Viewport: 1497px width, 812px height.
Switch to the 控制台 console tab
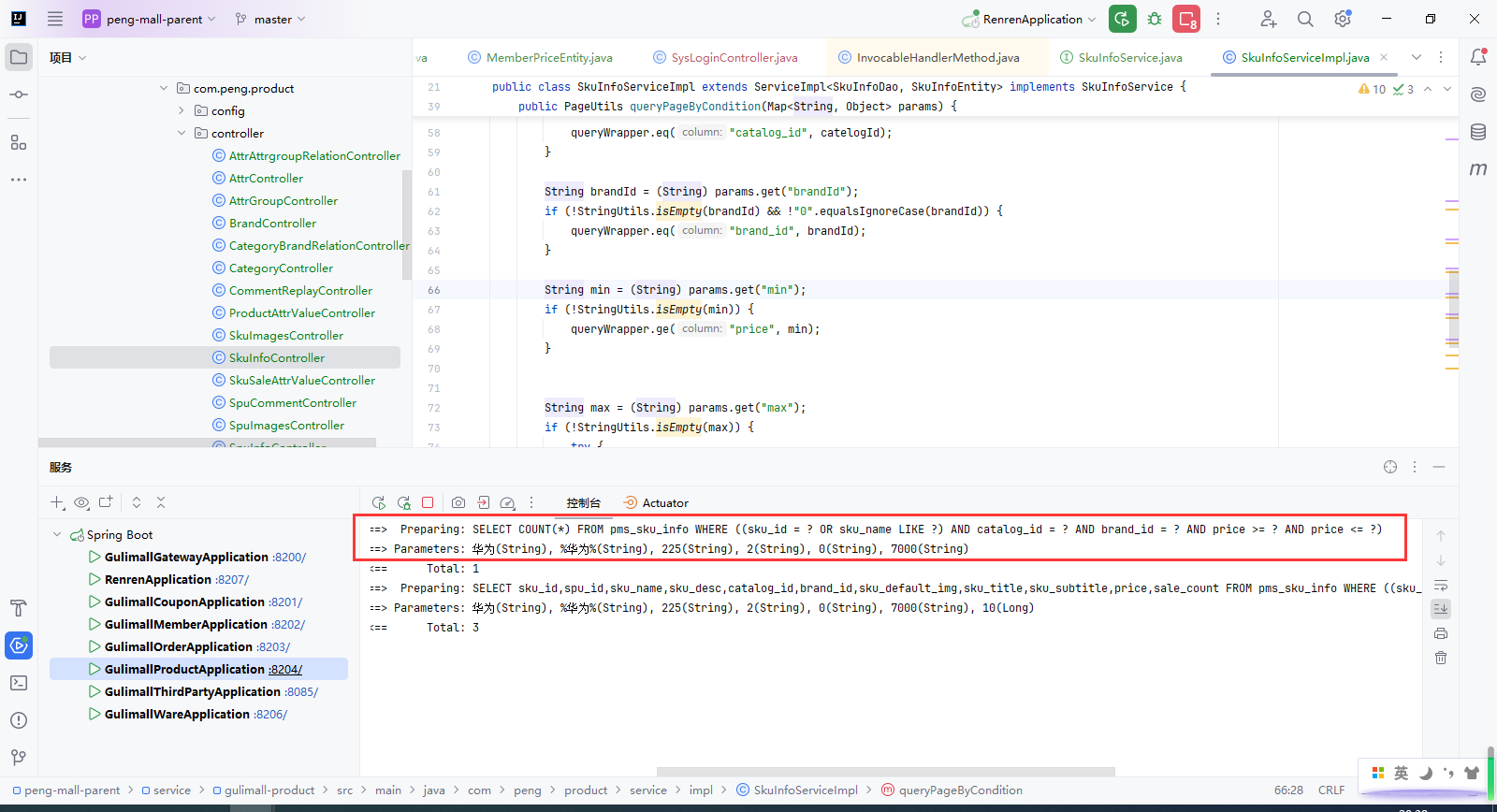(583, 502)
